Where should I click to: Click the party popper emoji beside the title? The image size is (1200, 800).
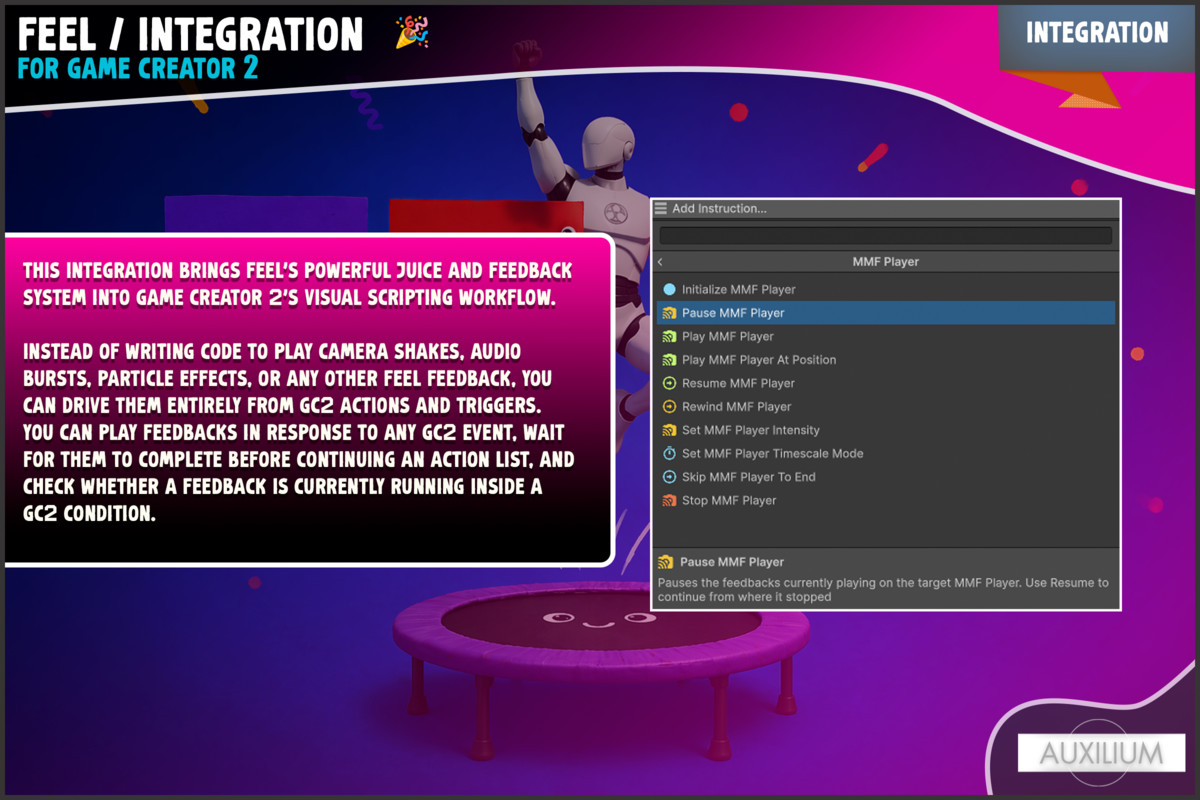tap(412, 32)
